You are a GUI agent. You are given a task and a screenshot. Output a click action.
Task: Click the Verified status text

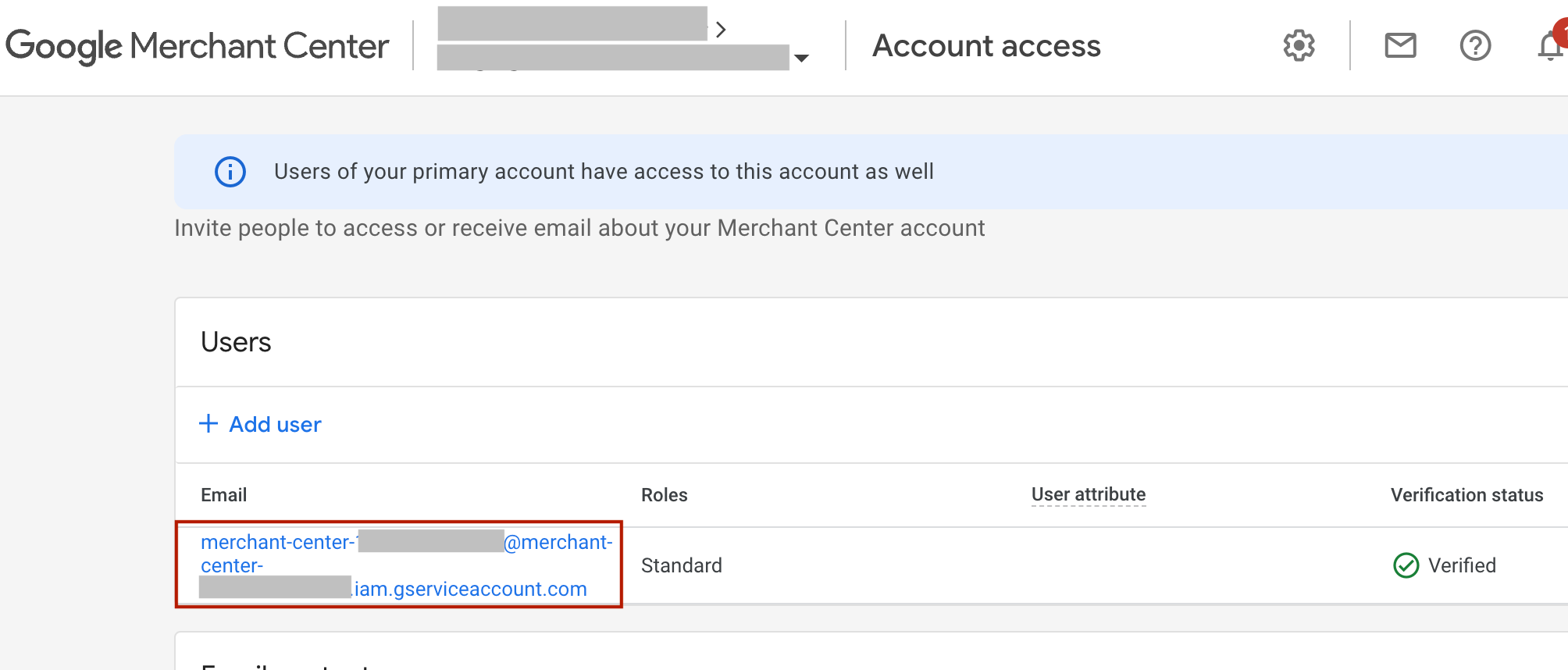coord(1462,565)
